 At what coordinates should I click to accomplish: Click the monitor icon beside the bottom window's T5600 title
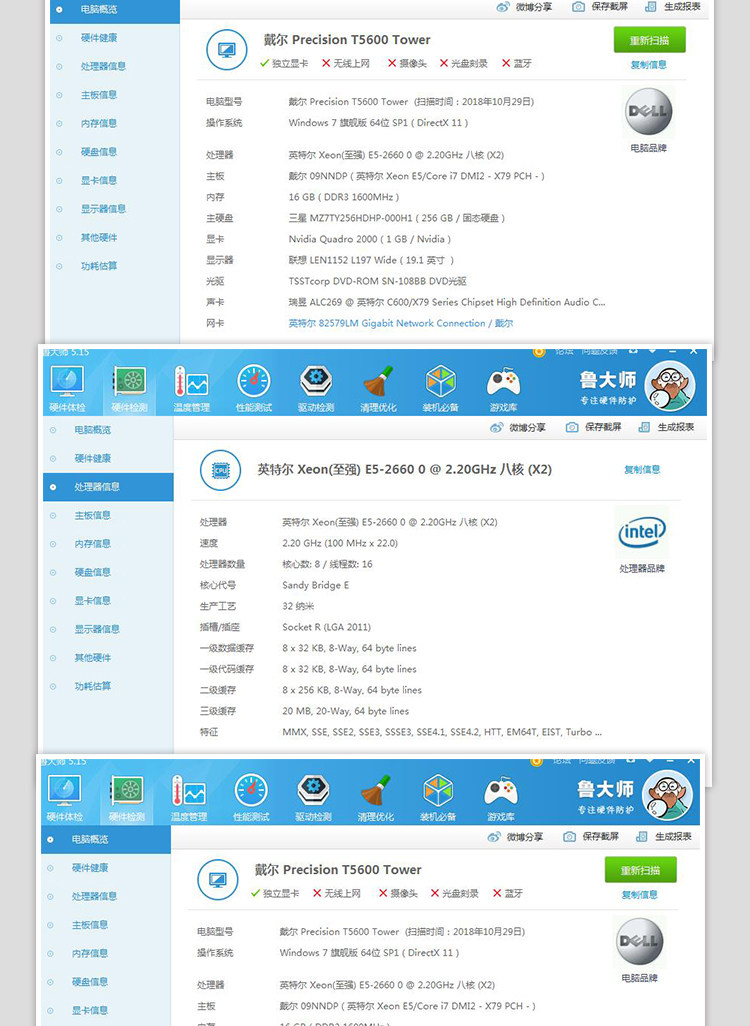(217, 879)
